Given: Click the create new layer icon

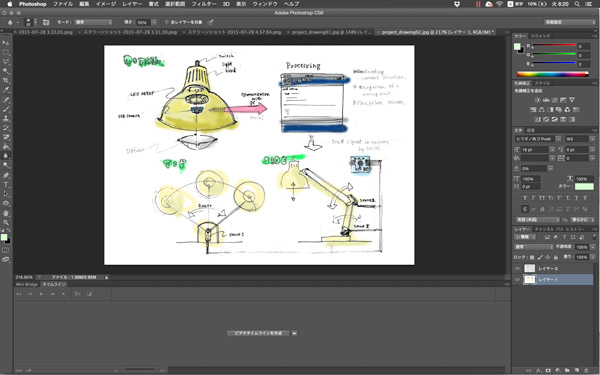Looking at the screenshot, I should click(577, 370).
